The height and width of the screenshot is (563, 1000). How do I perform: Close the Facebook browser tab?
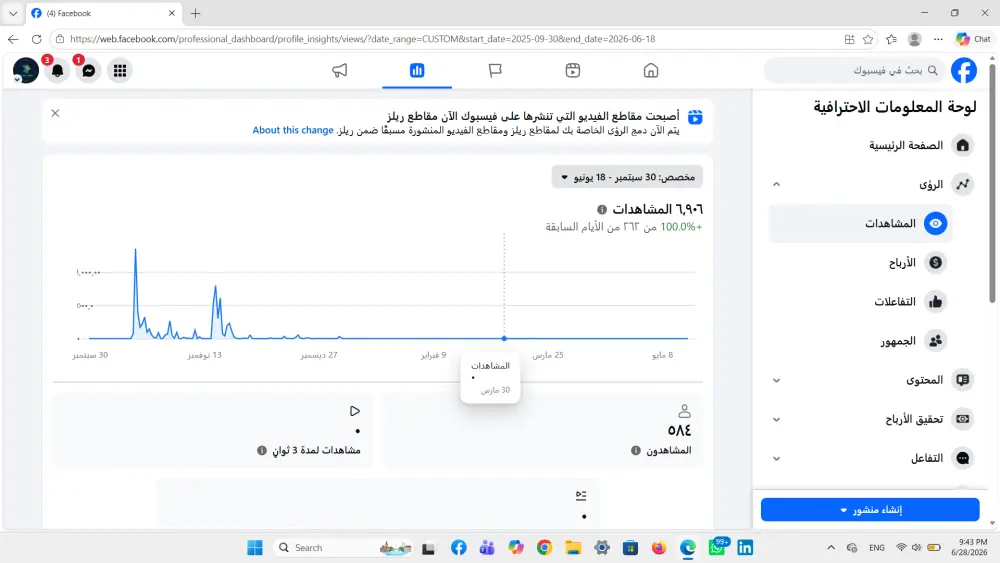coord(172,13)
